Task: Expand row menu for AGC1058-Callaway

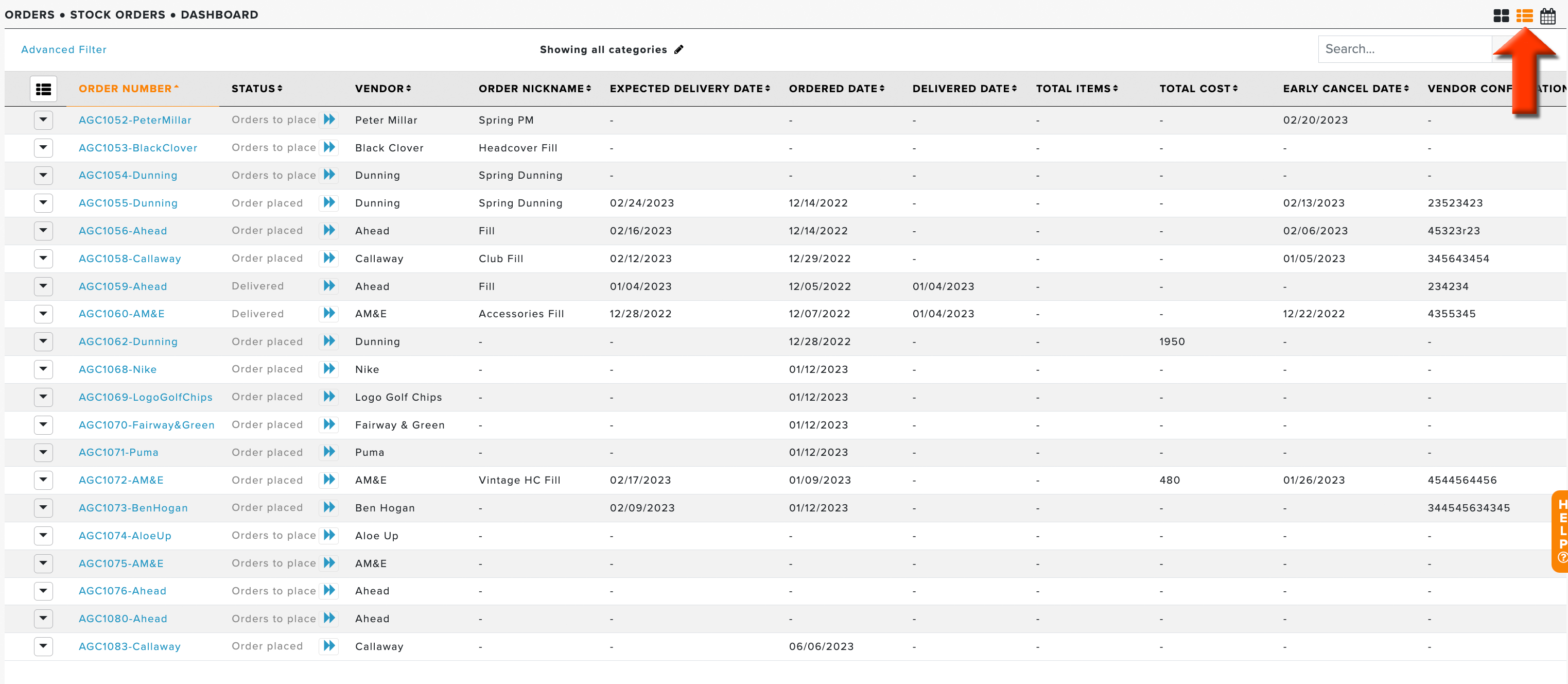Action: [x=43, y=259]
